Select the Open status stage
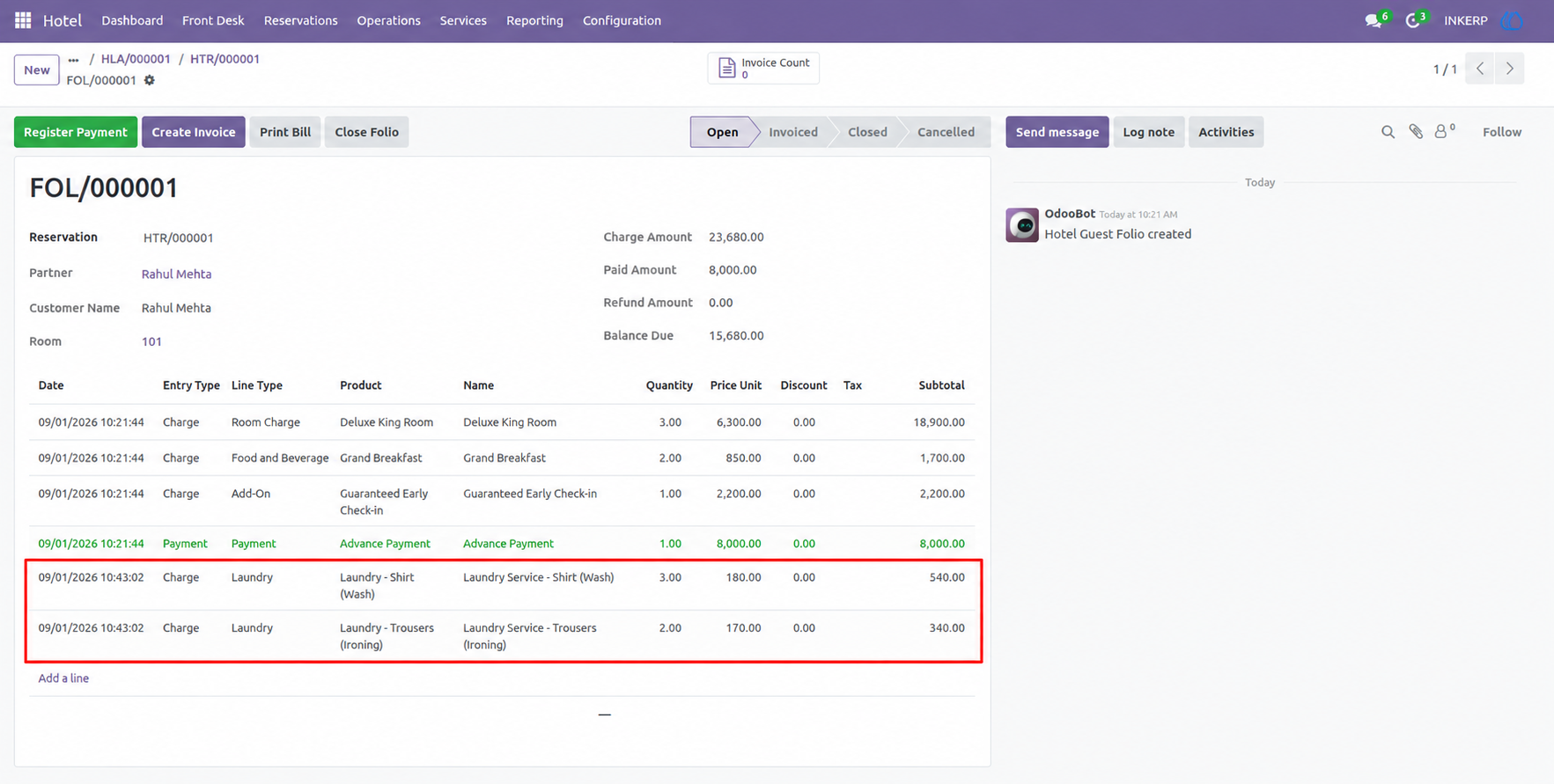 pos(722,132)
